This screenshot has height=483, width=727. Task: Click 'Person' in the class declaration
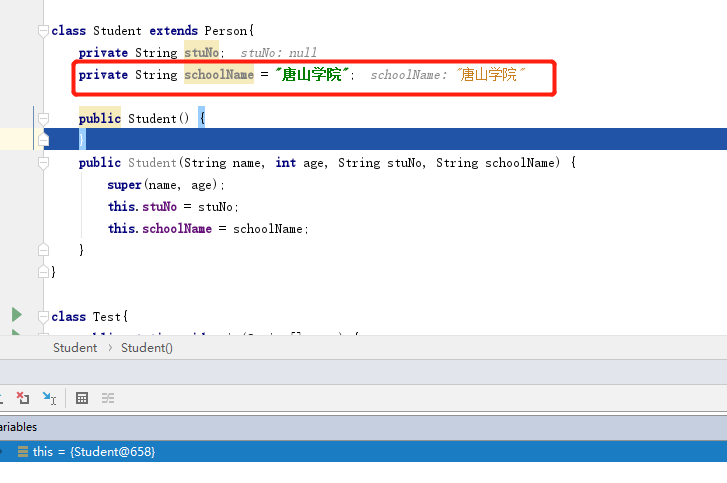click(x=226, y=31)
